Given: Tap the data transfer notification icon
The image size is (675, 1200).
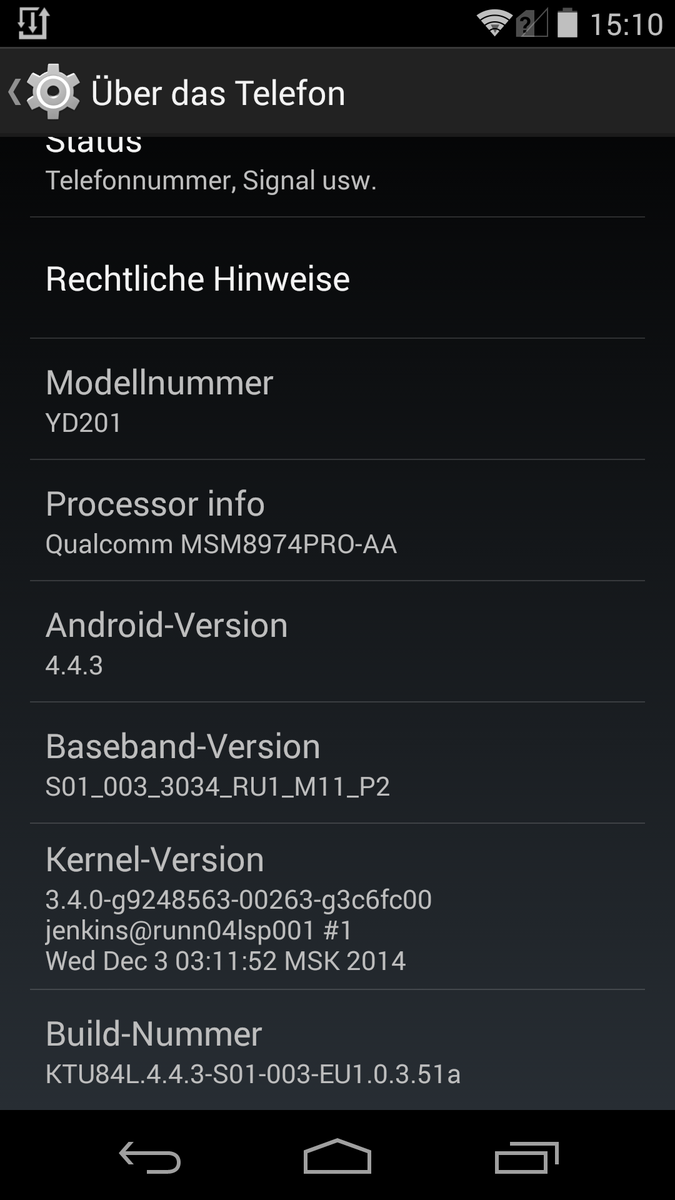Looking at the screenshot, I should 32,23.
